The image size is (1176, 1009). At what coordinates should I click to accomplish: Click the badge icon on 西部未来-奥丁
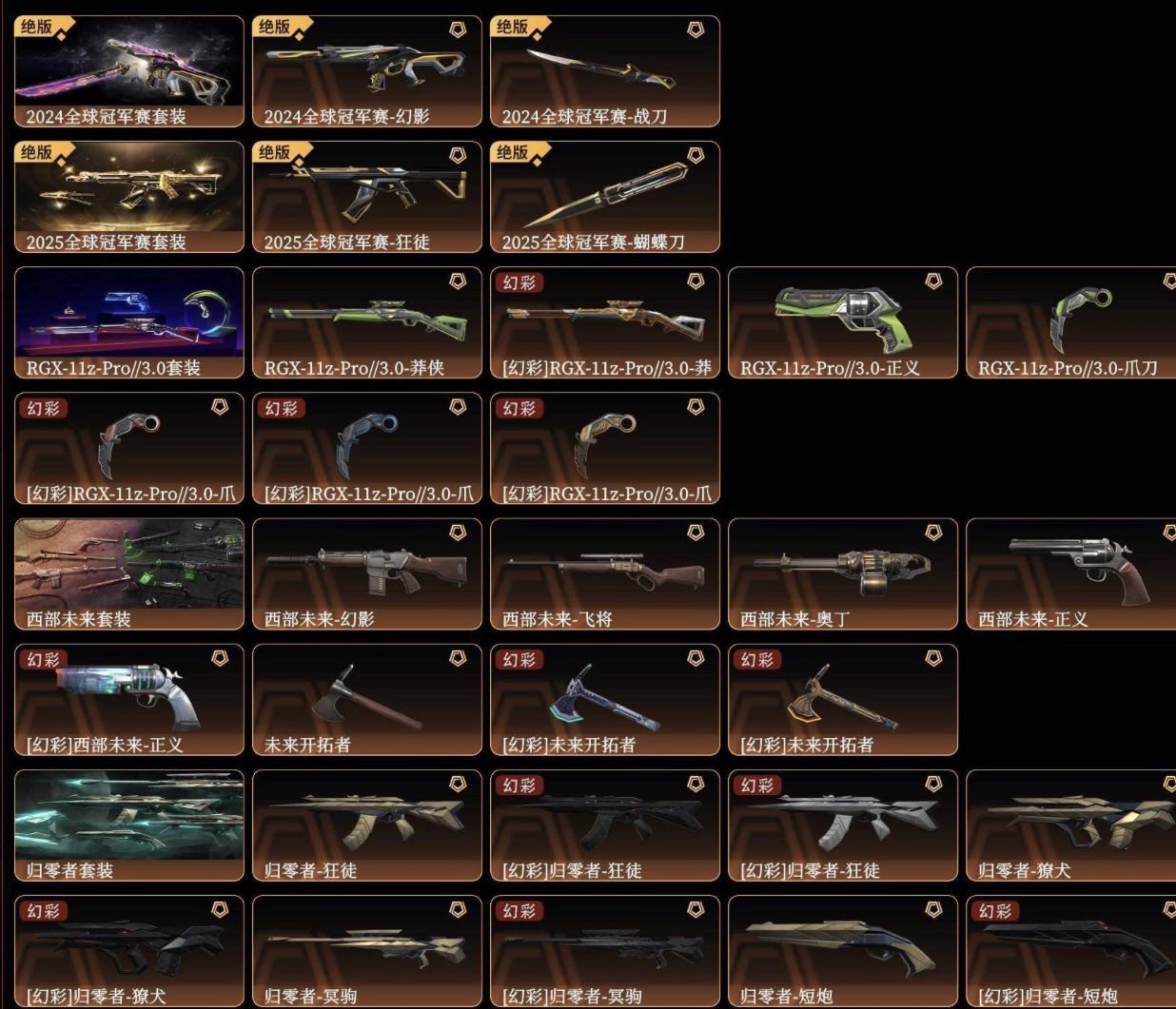click(x=933, y=533)
